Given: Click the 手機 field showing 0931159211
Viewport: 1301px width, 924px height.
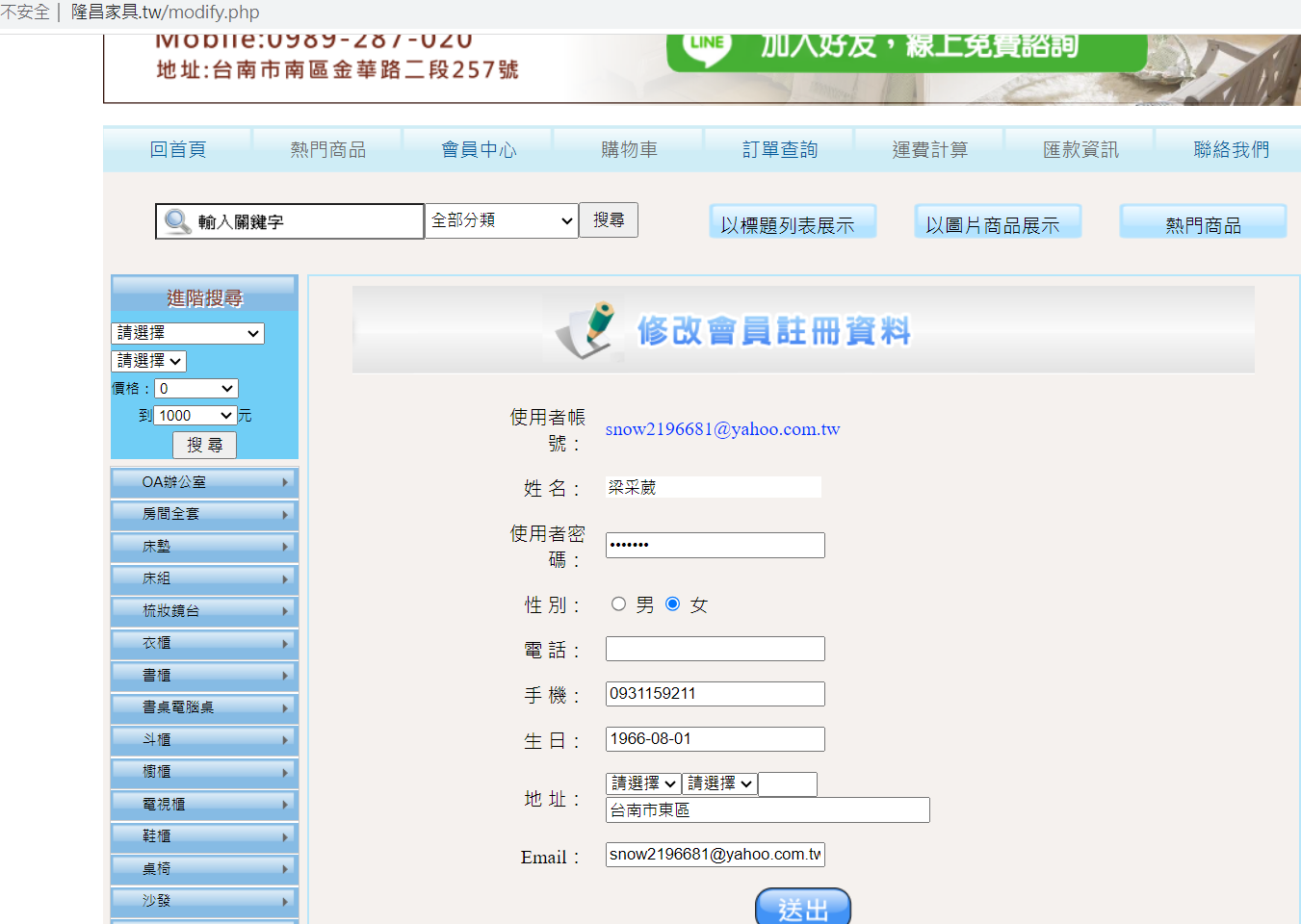Looking at the screenshot, I should (716, 694).
